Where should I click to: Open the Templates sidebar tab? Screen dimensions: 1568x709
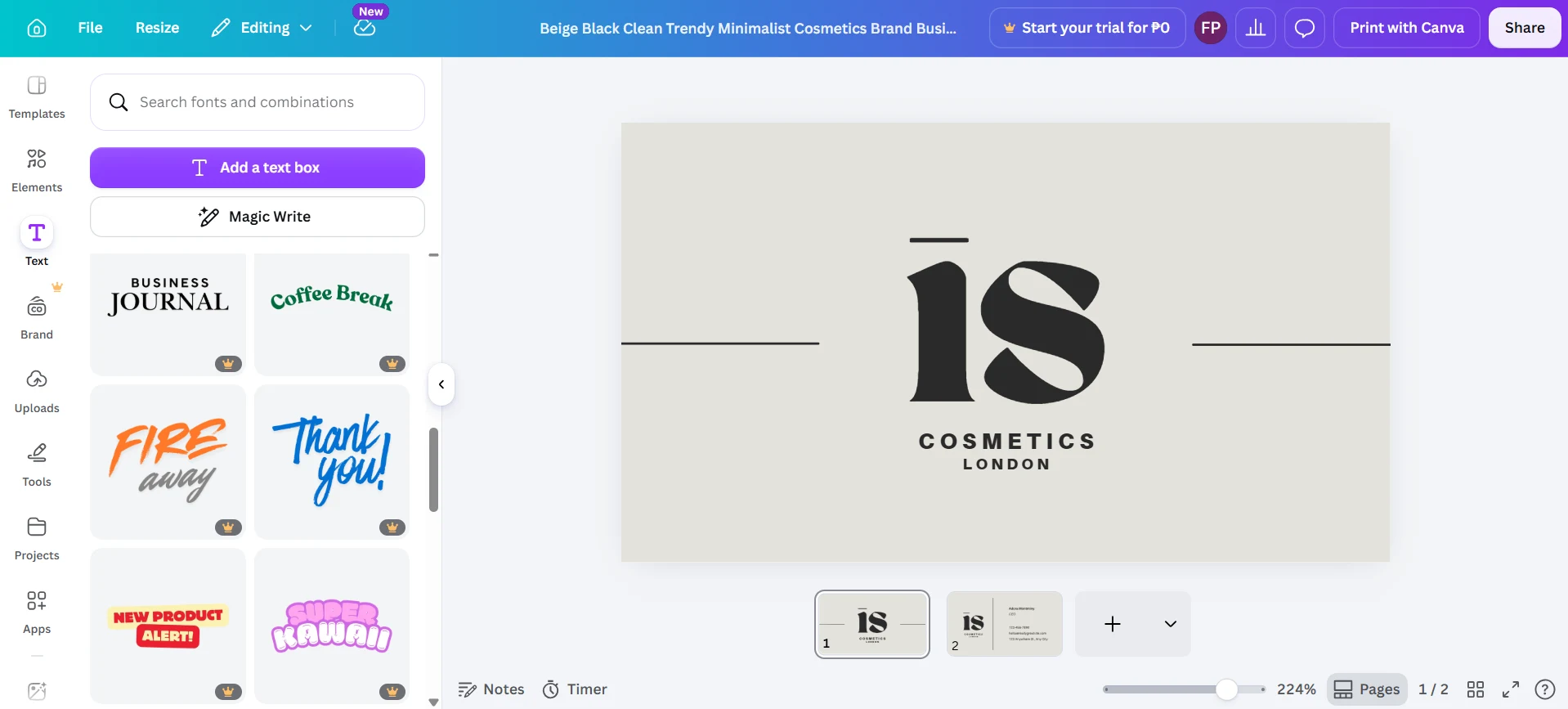[37, 96]
